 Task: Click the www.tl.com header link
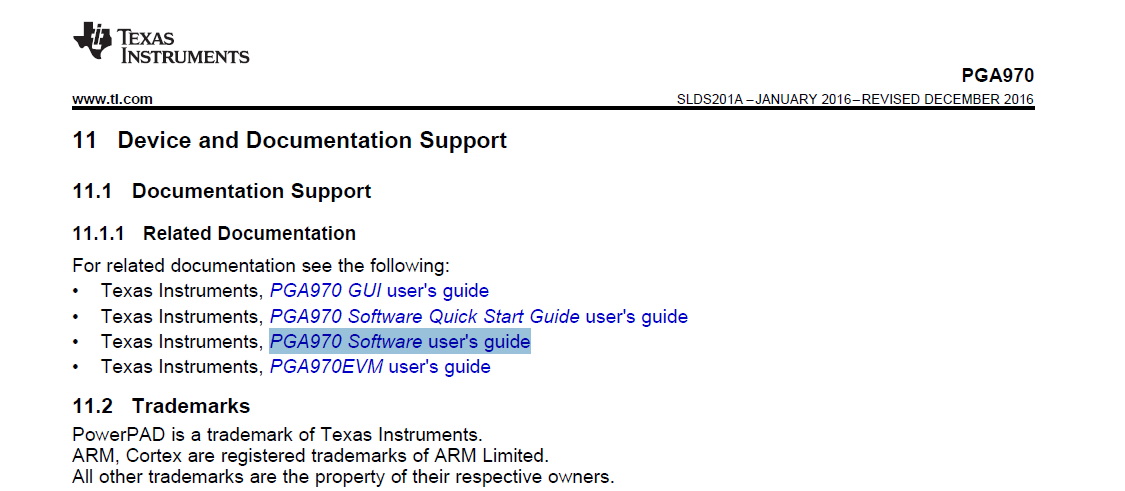[x=113, y=99]
